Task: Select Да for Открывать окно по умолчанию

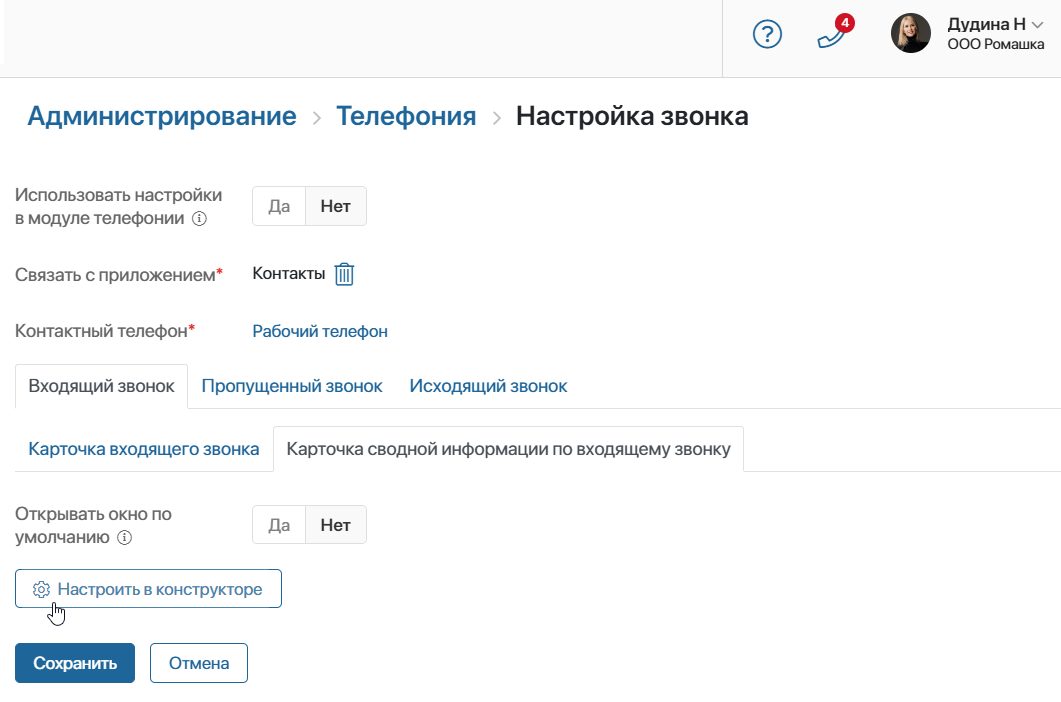Action: pos(279,525)
